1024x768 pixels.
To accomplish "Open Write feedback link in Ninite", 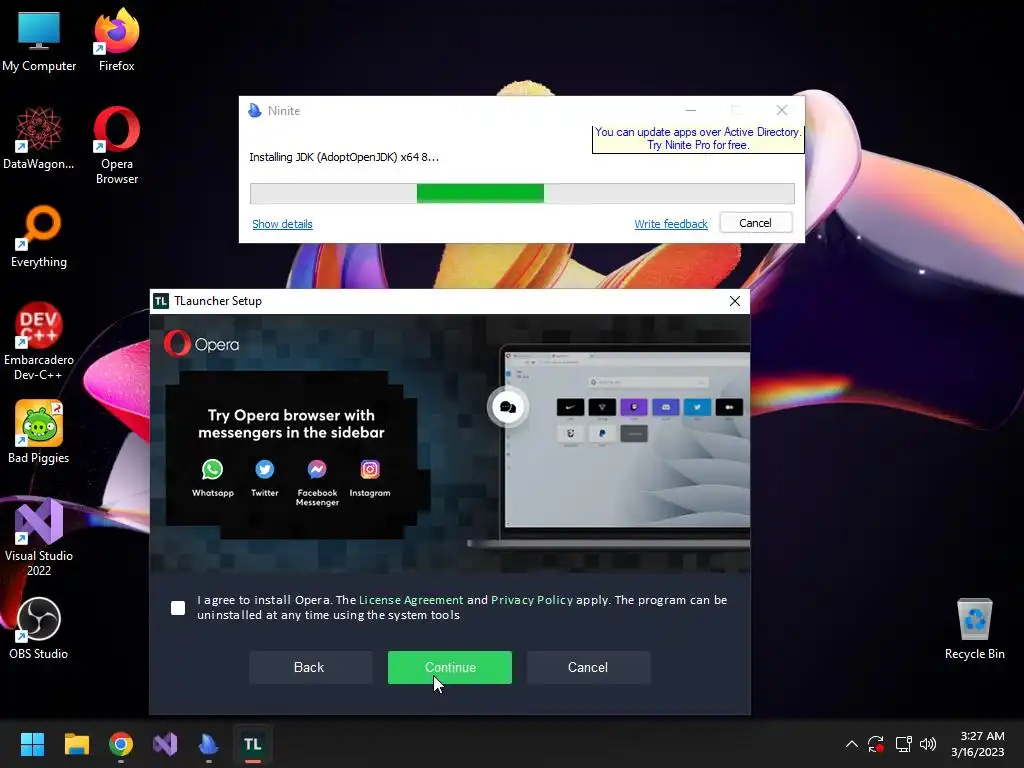I will [671, 224].
